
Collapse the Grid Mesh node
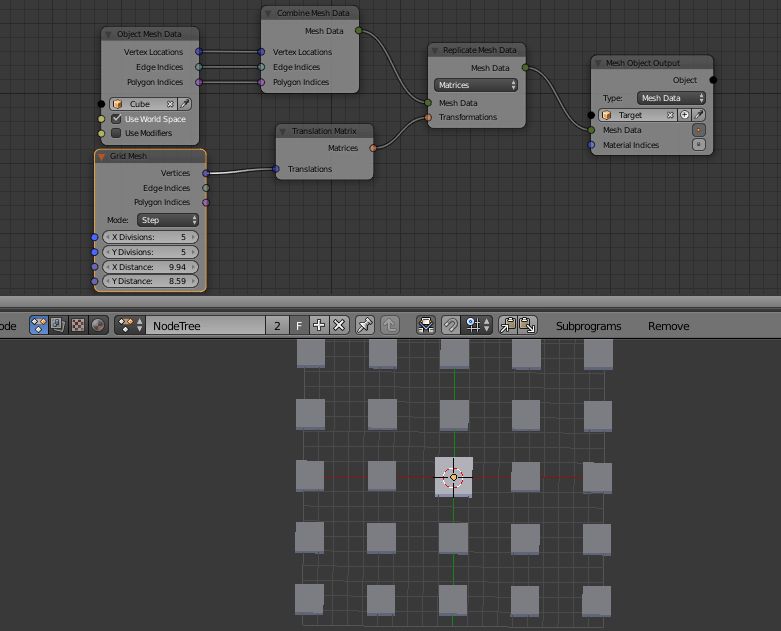pyautogui.click(x=102, y=156)
